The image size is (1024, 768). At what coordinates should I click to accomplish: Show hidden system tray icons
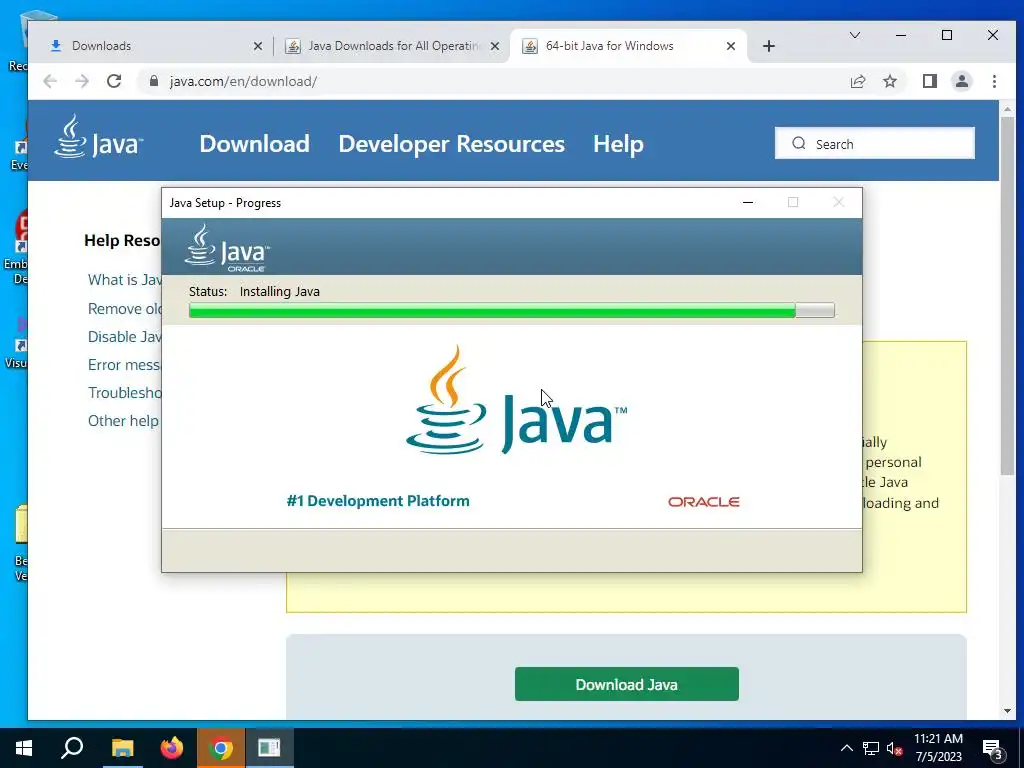(x=846, y=748)
